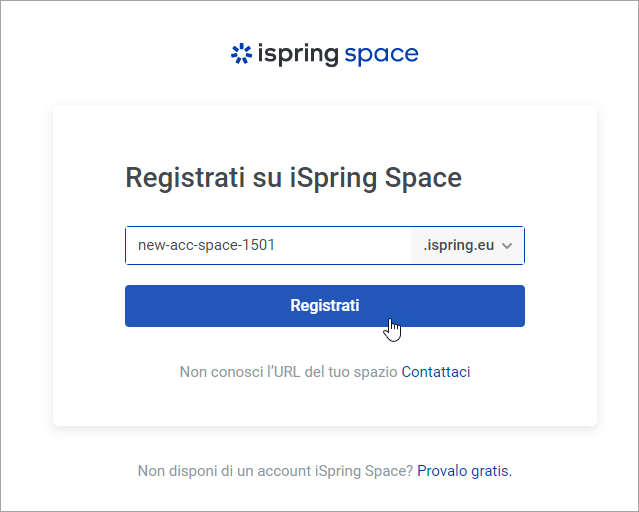Click the 'Non conosci l'URL del tuo spazio' text
639x512 pixels.
pyautogui.click(x=288, y=372)
